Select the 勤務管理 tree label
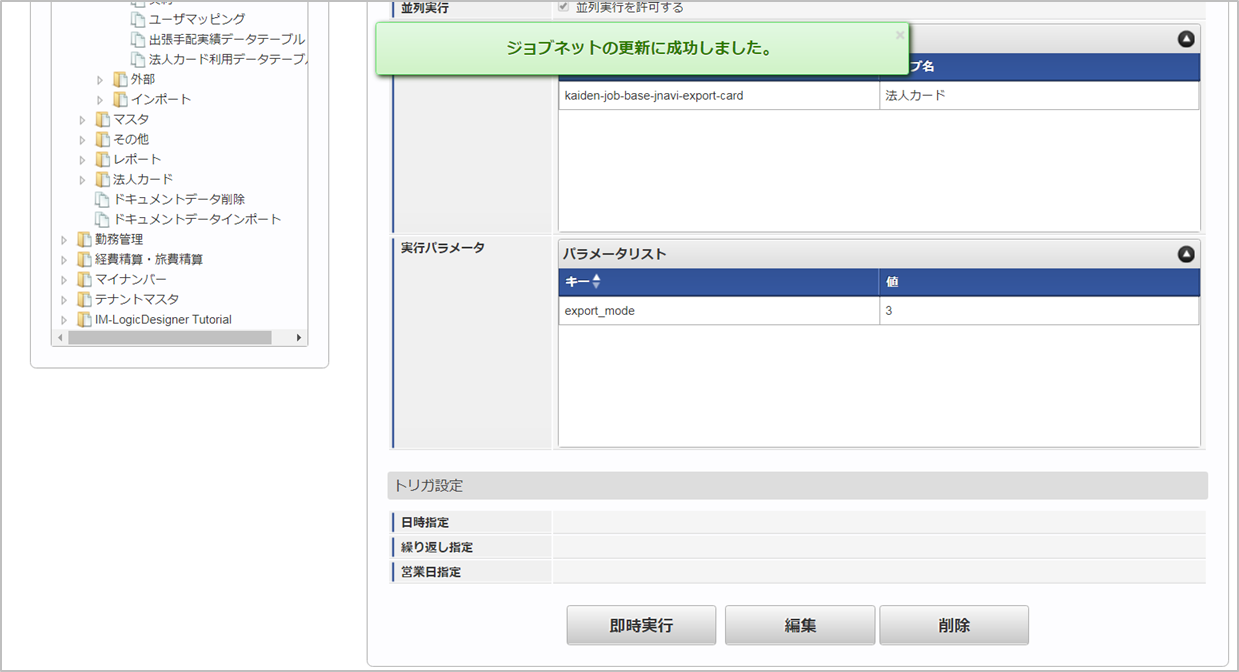The width and height of the screenshot is (1239, 672). coord(119,239)
